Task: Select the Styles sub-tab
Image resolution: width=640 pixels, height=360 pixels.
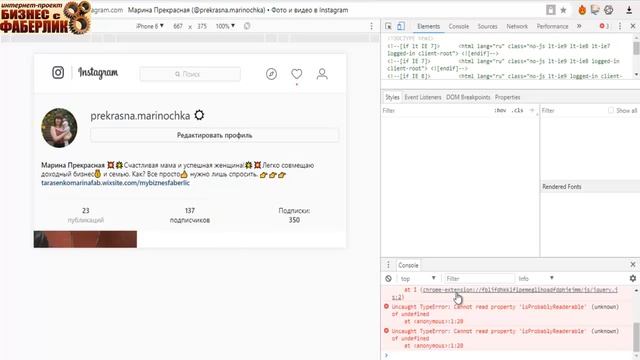Action: 392,97
